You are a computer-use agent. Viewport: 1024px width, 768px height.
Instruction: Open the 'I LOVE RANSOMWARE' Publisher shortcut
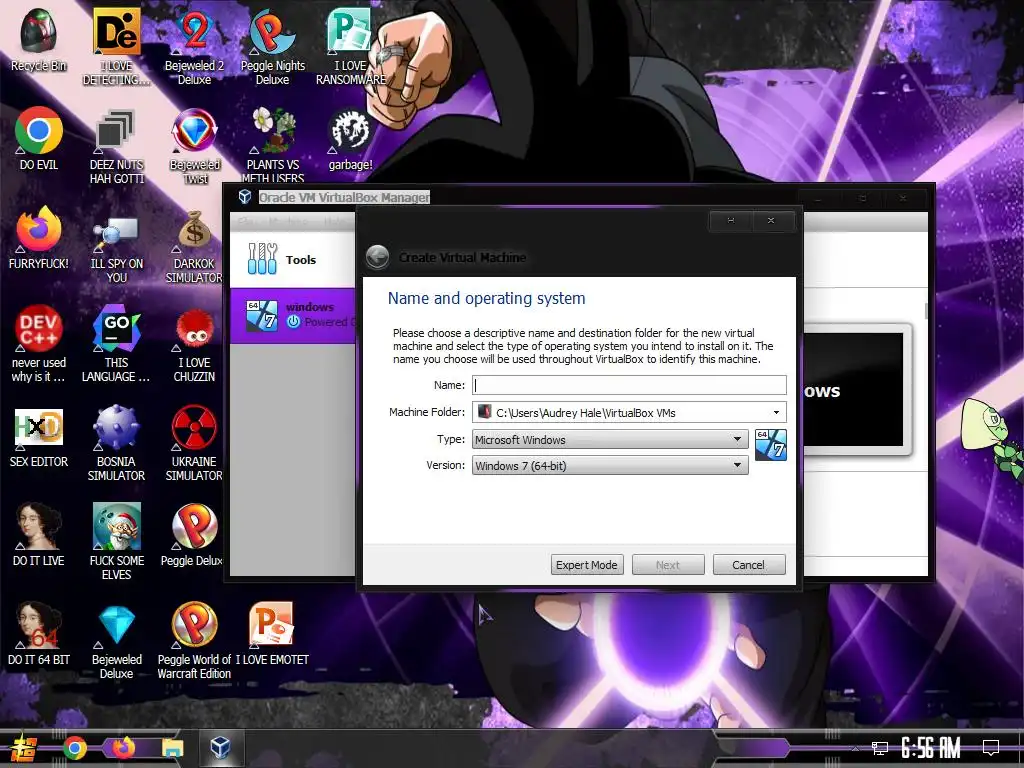tap(350, 47)
